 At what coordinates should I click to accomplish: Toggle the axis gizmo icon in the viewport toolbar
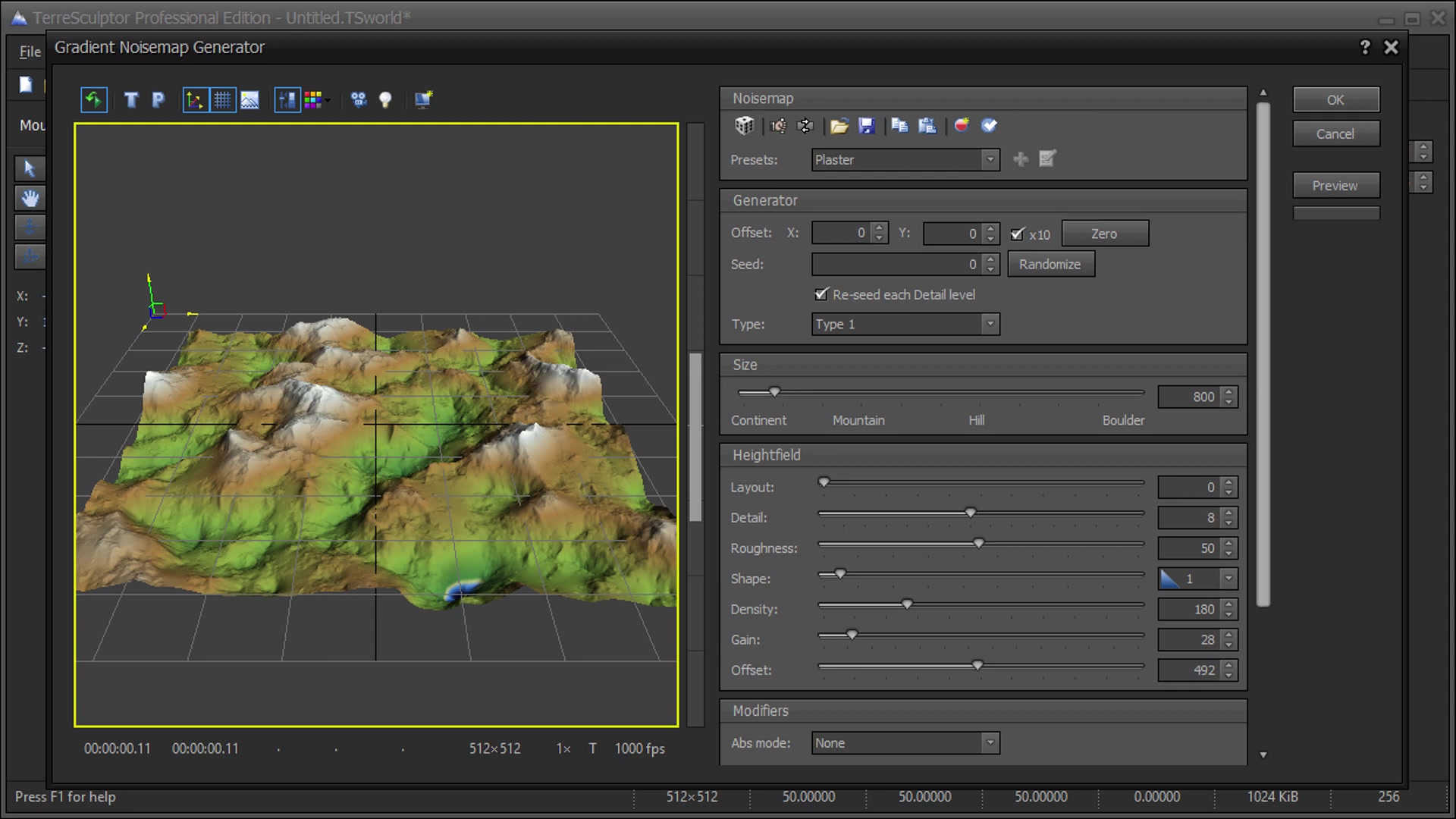click(x=195, y=100)
